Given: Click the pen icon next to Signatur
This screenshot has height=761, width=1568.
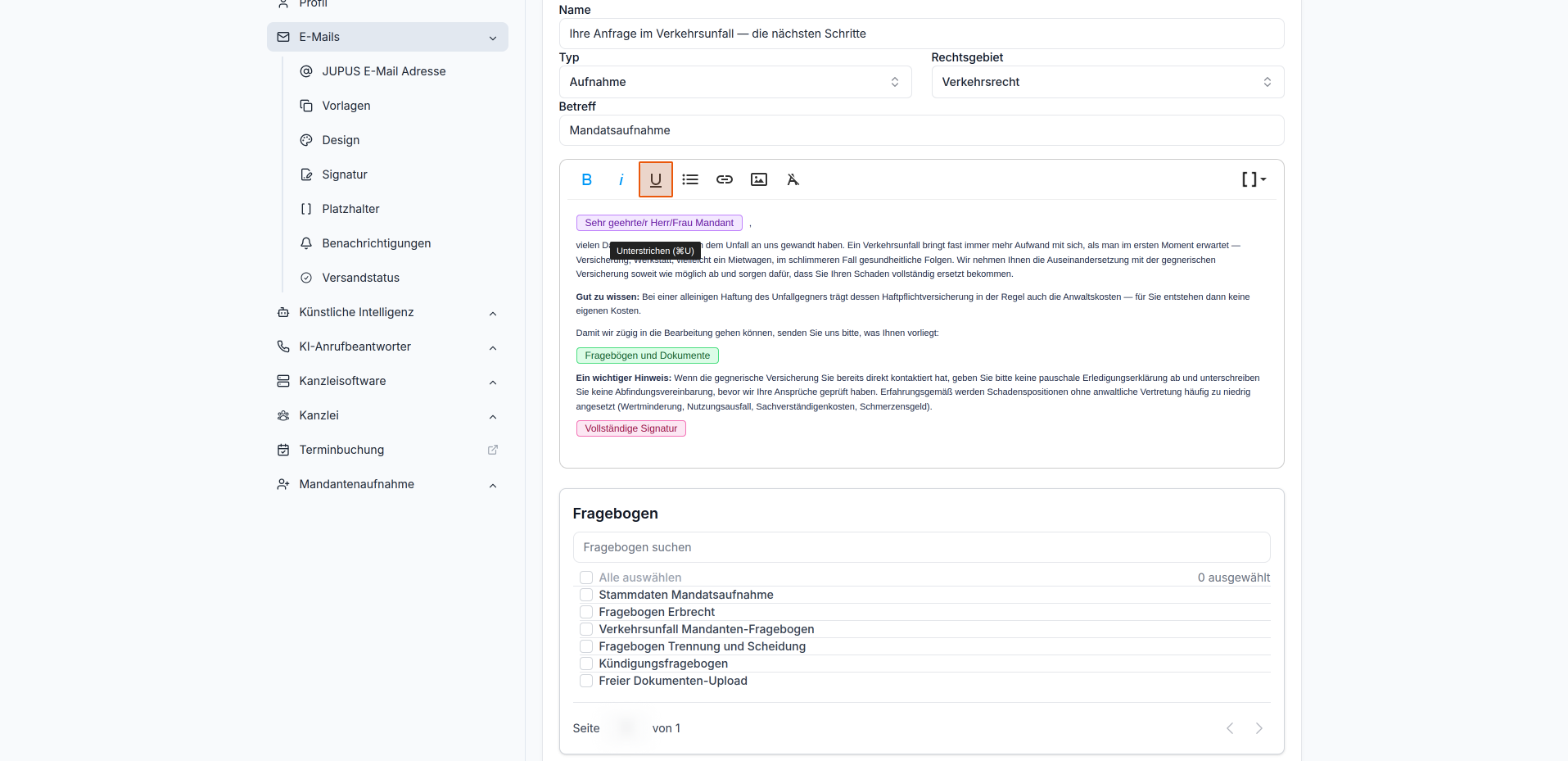Looking at the screenshot, I should coord(306,174).
